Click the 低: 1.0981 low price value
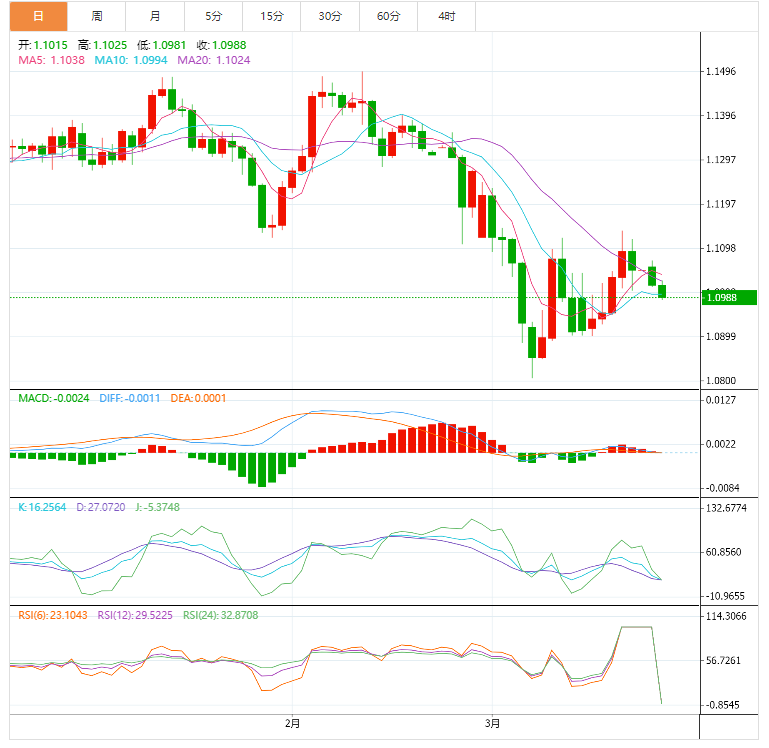Image resolution: width=769 pixels, height=748 pixels. pyautogui.click(x=162, y=45)
